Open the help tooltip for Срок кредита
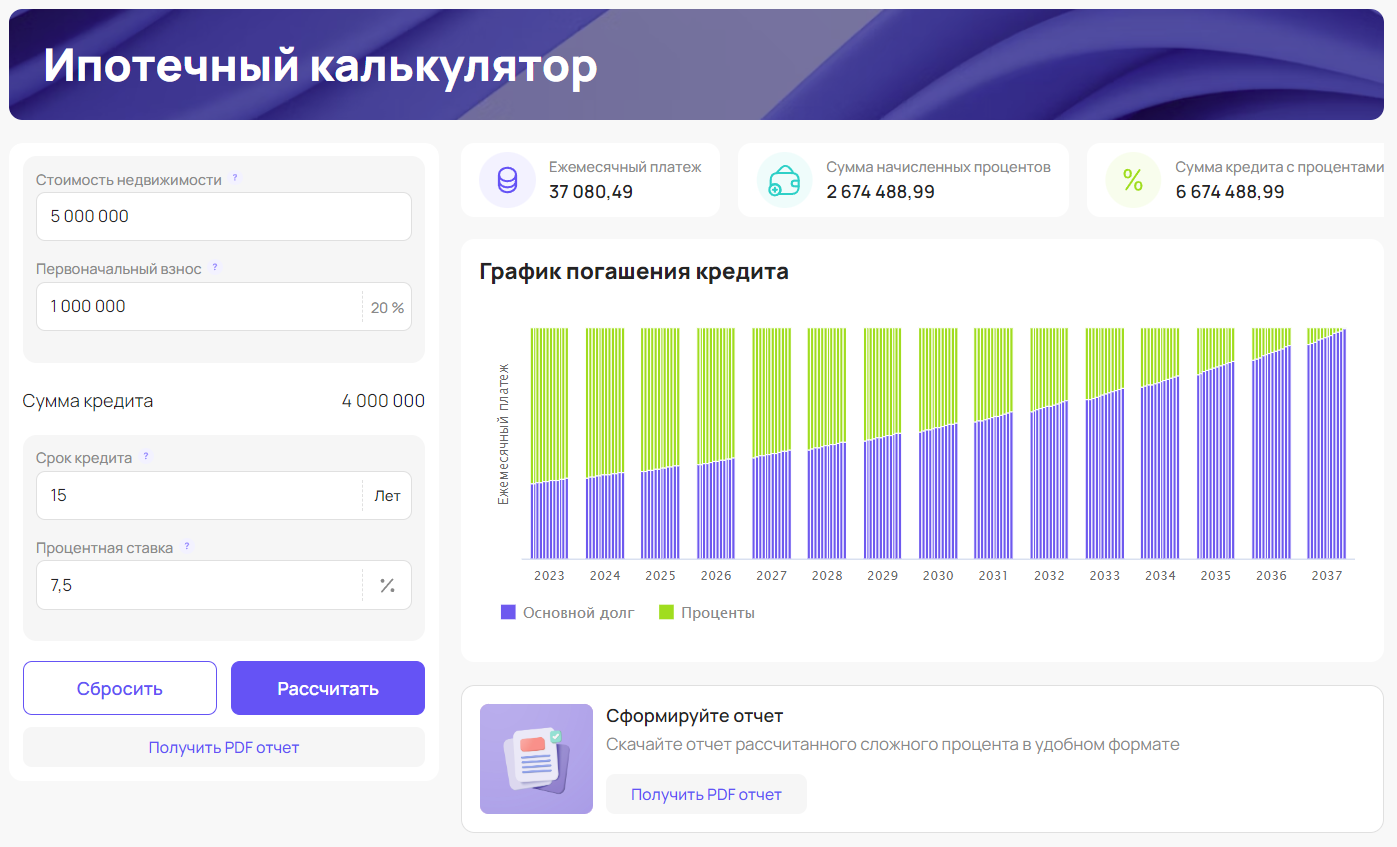 pyautogui.click(x=146, y=457)
